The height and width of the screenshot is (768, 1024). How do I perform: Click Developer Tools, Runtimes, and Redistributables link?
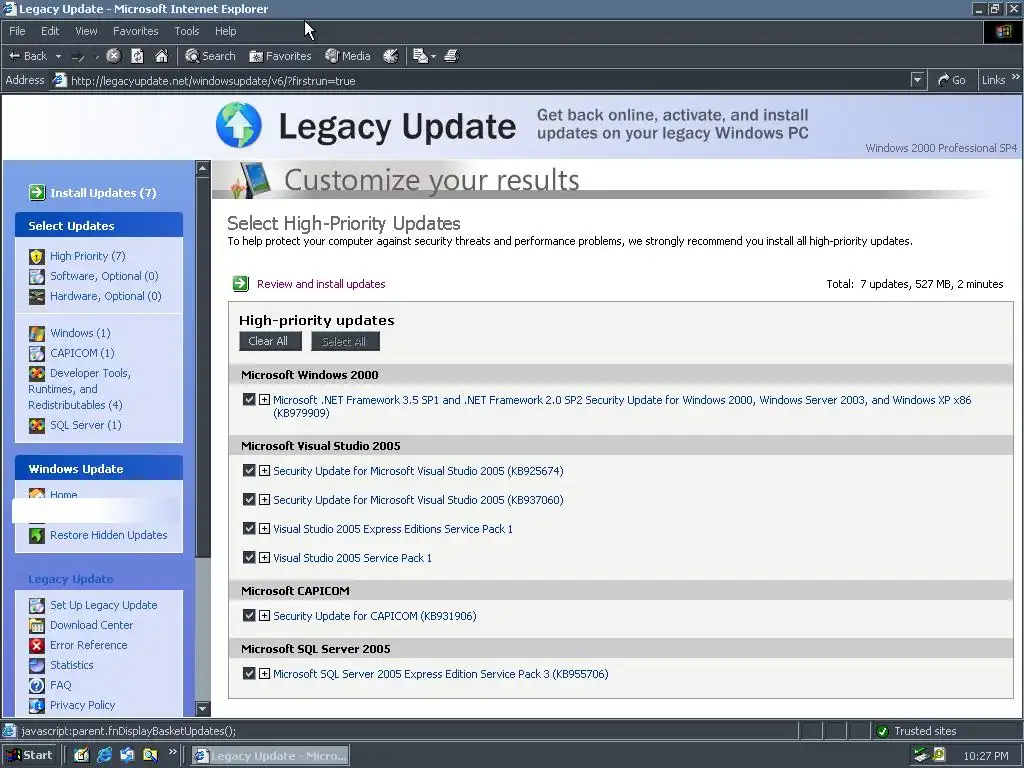pos(79,389)
